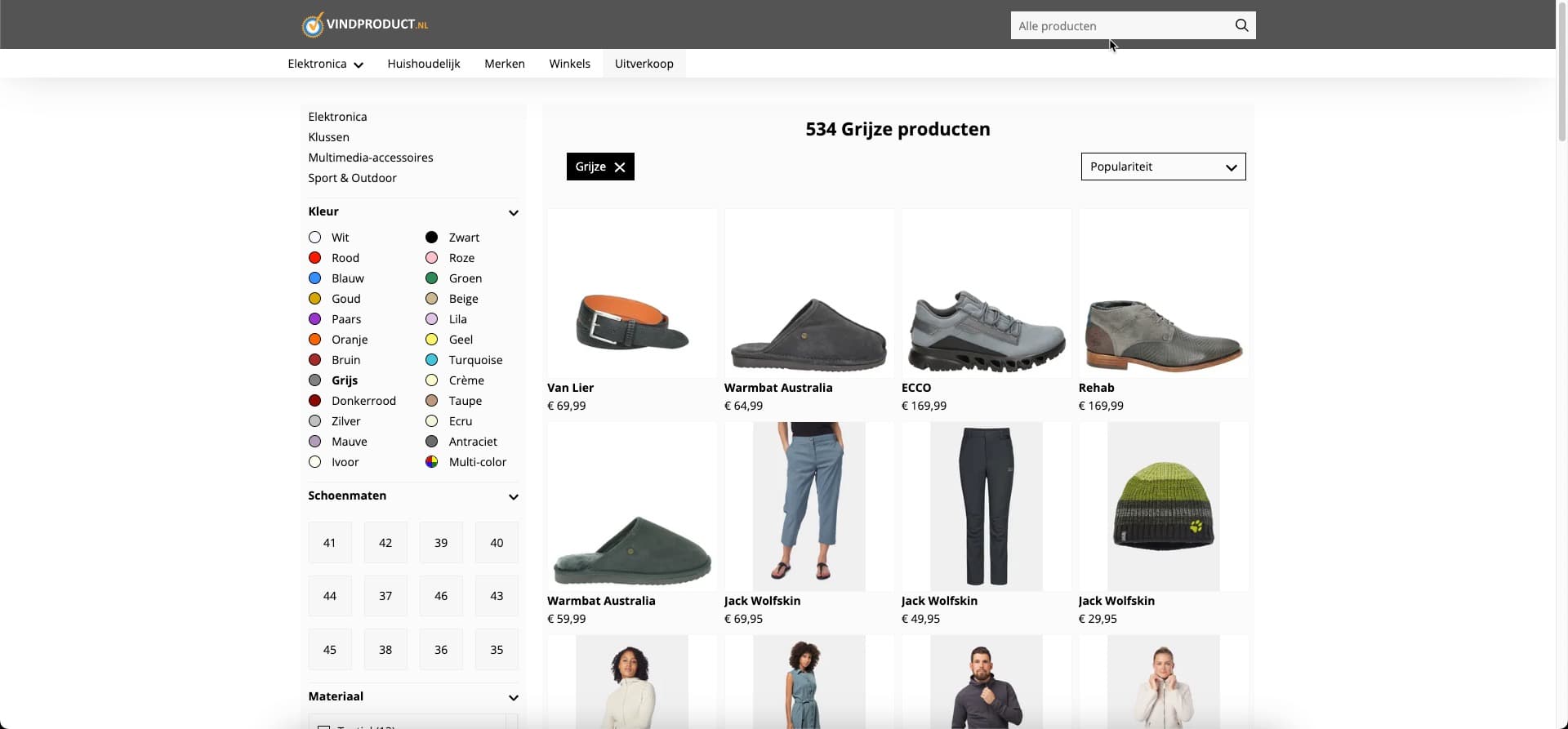This screenshot has width=1568, height=729.
Task: Open the Merken menu item
Action: point(505,64)
